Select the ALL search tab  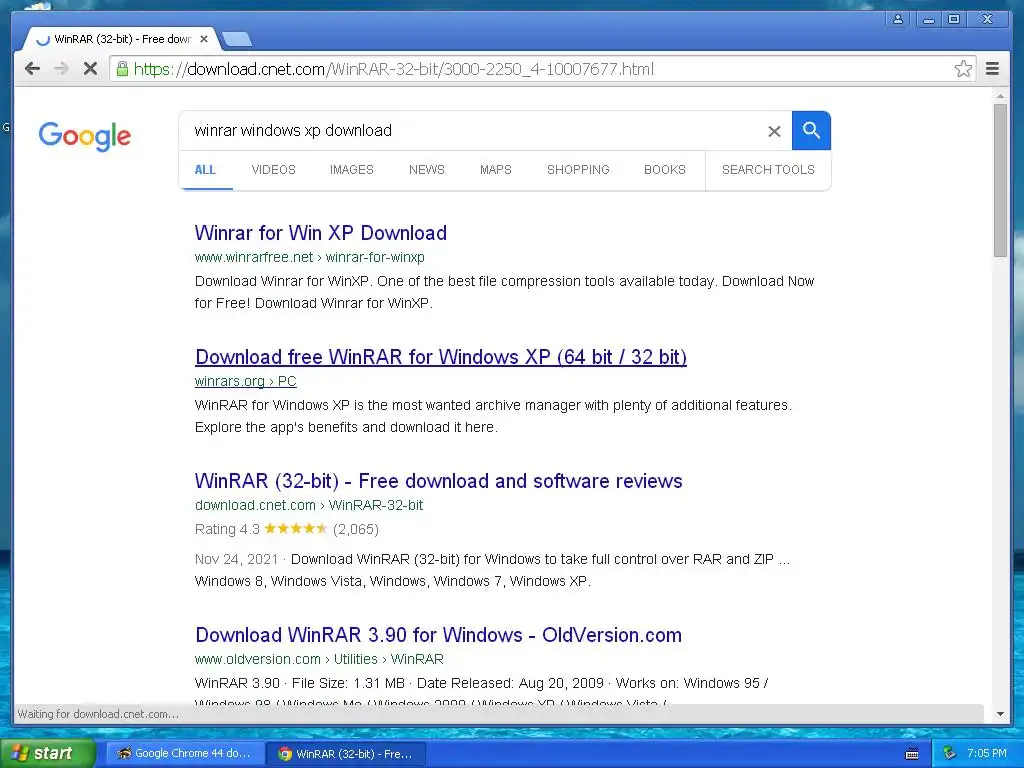tap(205, 170)
